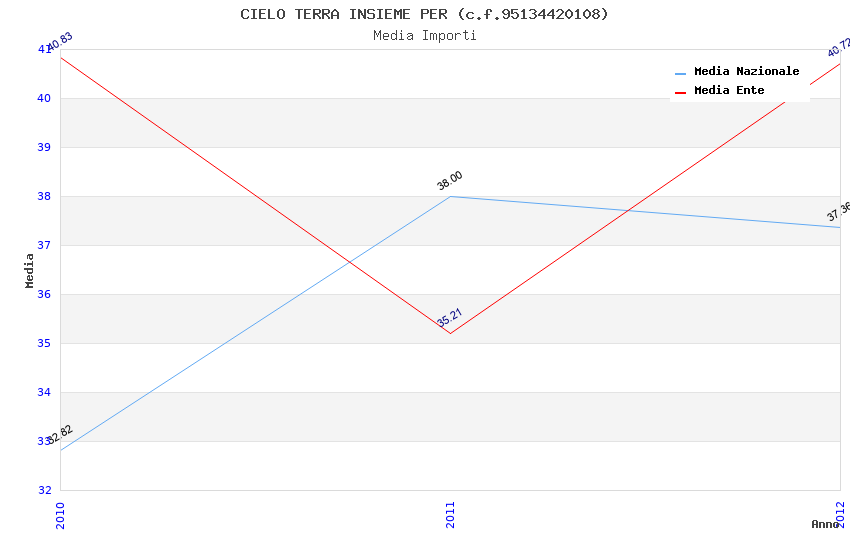Image resolution: width=850 pixels, height=550 pixels.
Task: Click the 2010 x-axis tick label
Action: tap(60, 515)
